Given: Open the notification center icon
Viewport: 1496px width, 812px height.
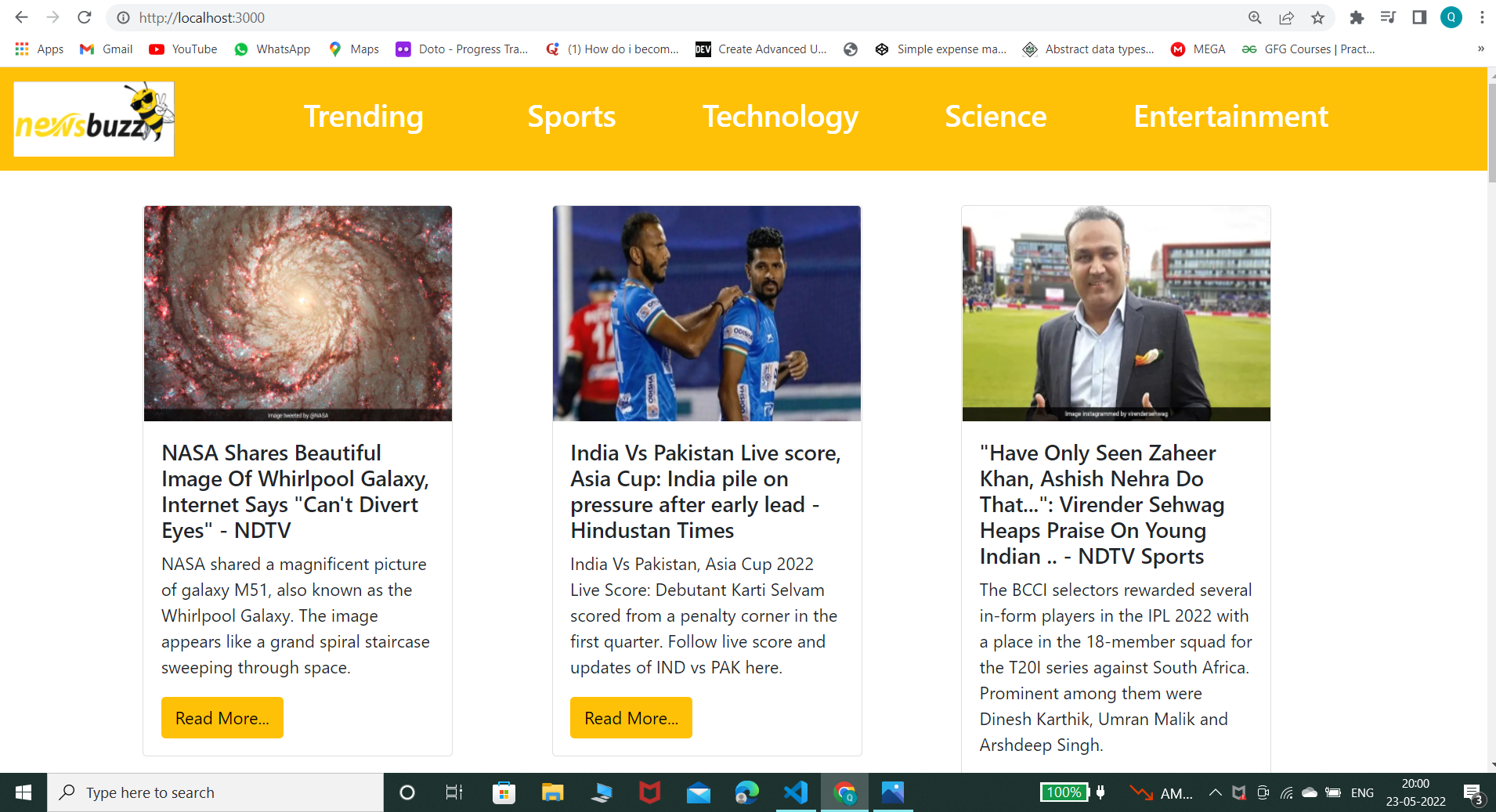Looking at the screenshot, I should coord(1473,793).
